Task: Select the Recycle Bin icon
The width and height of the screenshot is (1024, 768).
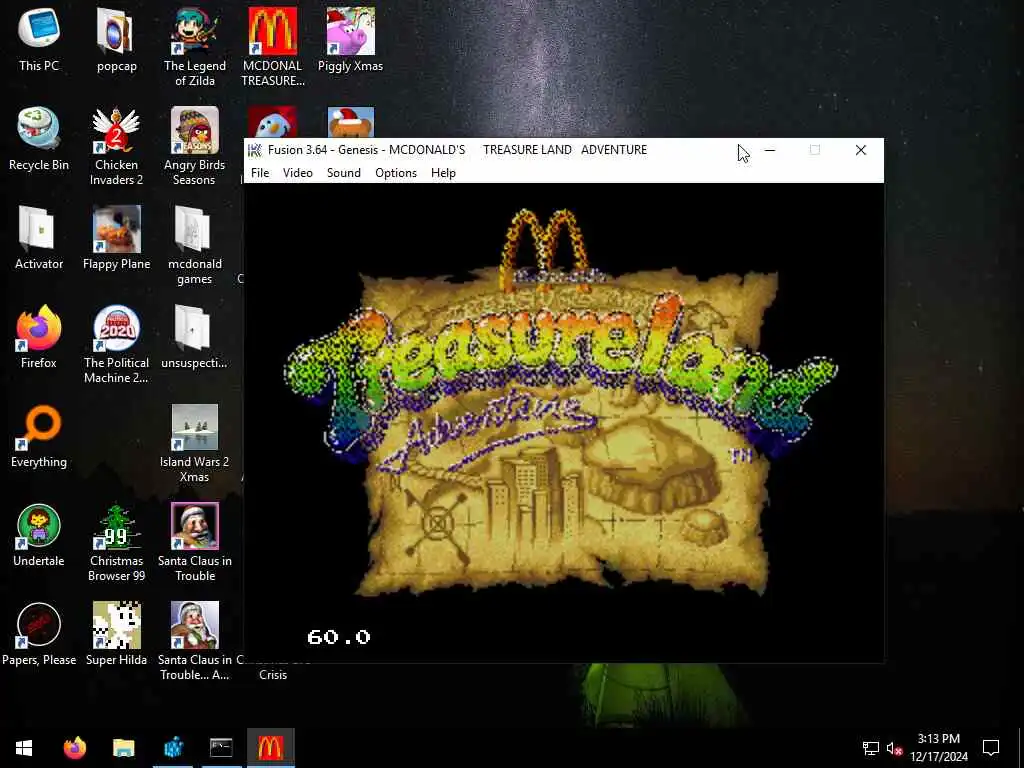Action: tap(39, 138)
